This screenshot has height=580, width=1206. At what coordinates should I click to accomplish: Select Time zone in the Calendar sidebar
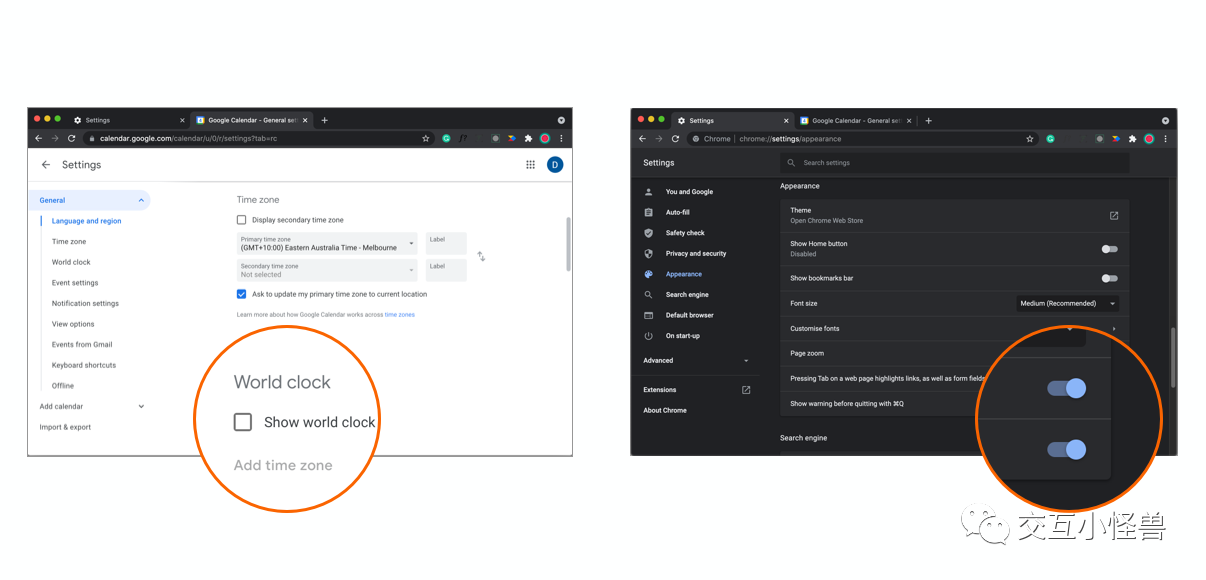[x=69, y=242]
